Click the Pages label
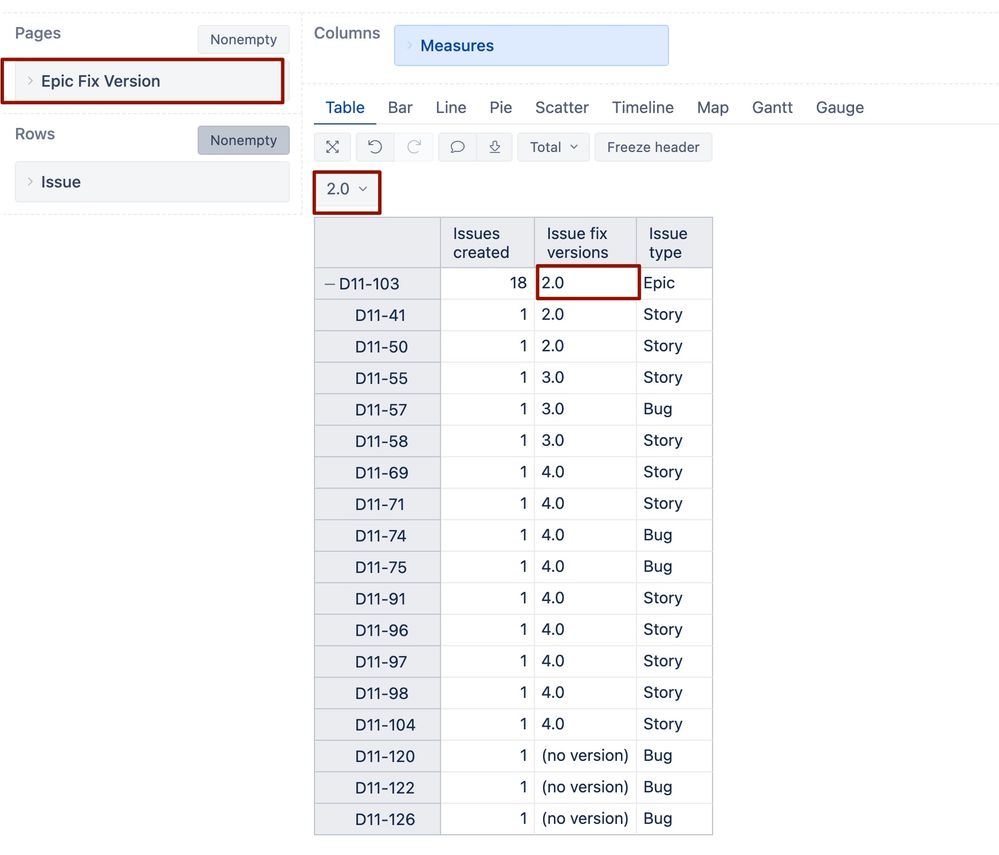 (x=38, y=33)
